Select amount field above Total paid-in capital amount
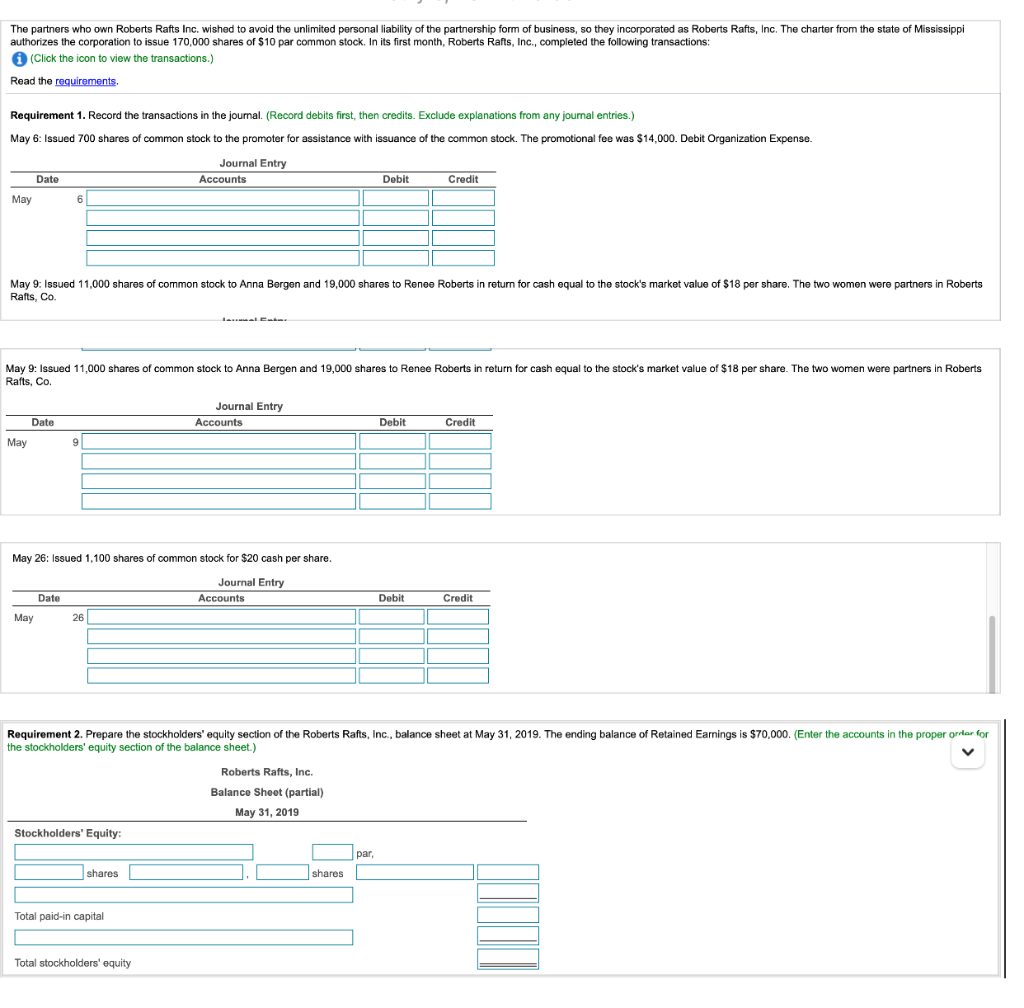Viewport: 1024px width, 1008px height. tap(508, 893)
